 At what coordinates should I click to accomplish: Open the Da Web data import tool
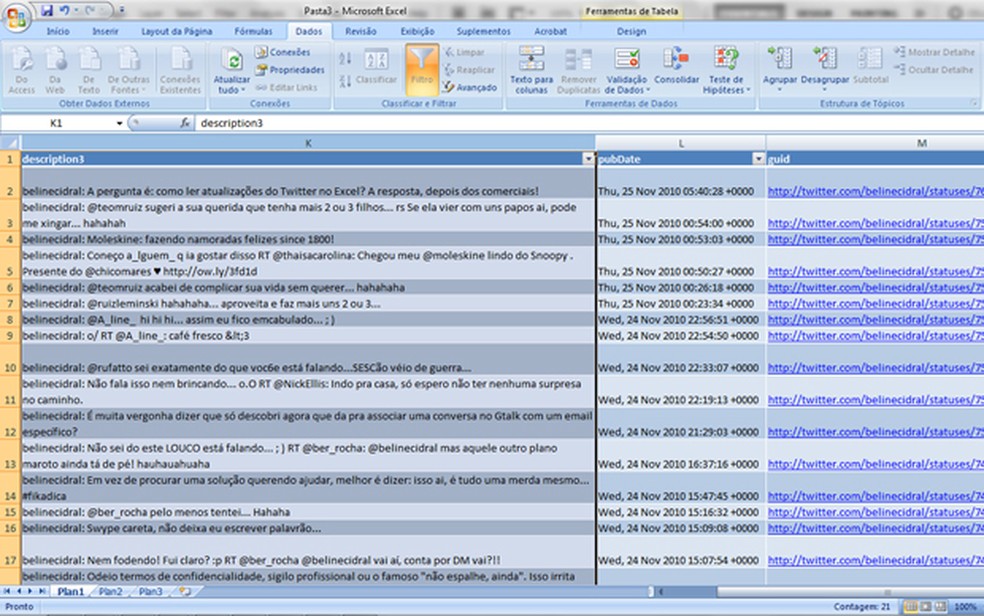pos(56,70)
